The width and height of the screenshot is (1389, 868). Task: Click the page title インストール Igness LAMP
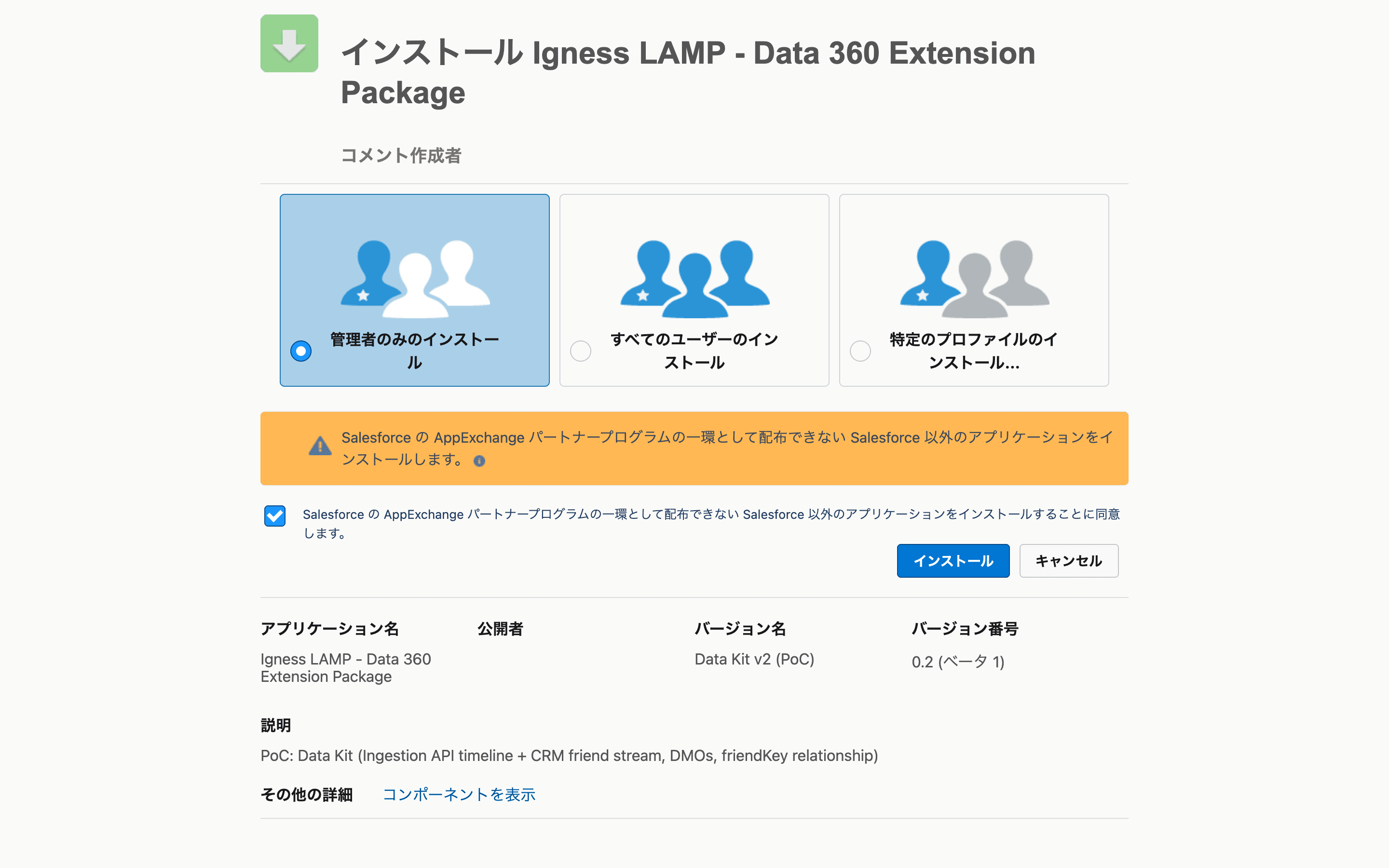688,72
